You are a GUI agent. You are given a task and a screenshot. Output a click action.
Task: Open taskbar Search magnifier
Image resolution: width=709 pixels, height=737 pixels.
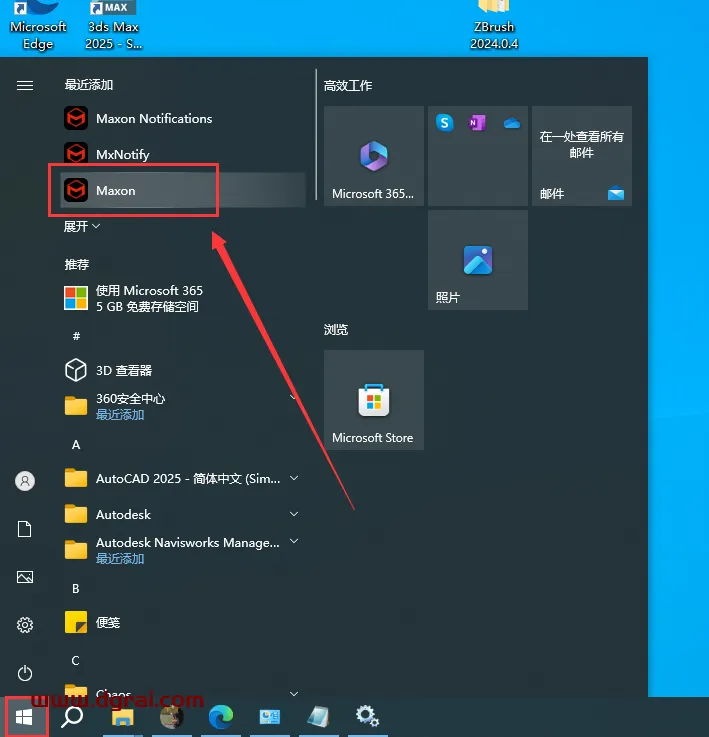72,717
